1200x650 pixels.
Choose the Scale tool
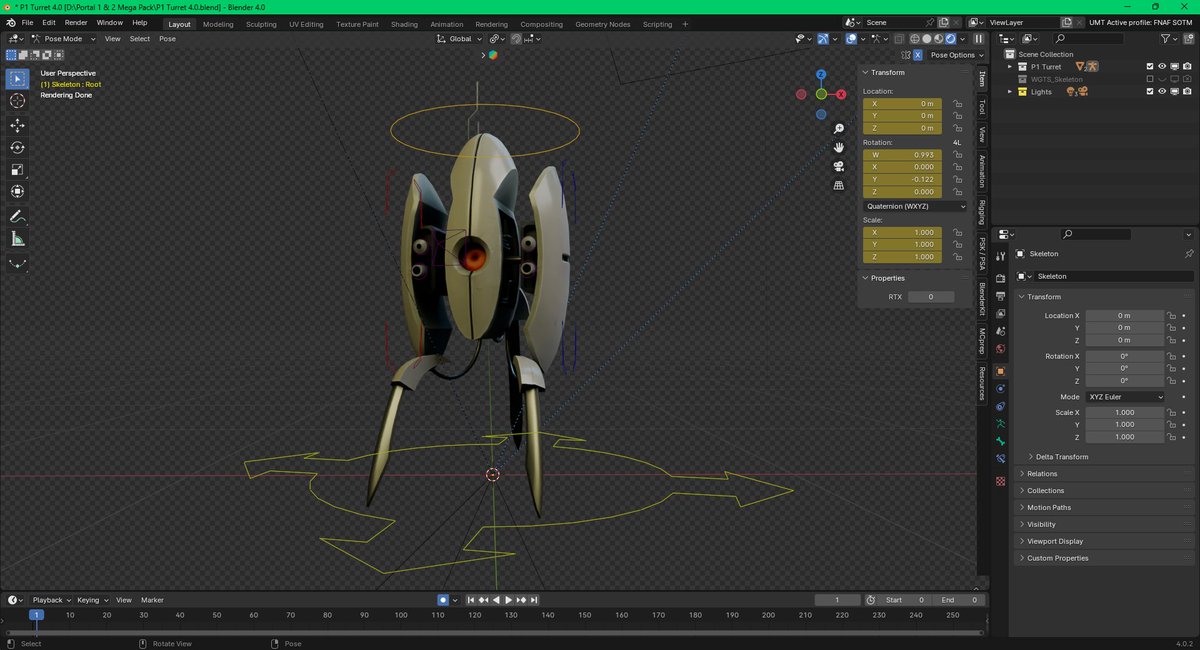tap(17, 169)
